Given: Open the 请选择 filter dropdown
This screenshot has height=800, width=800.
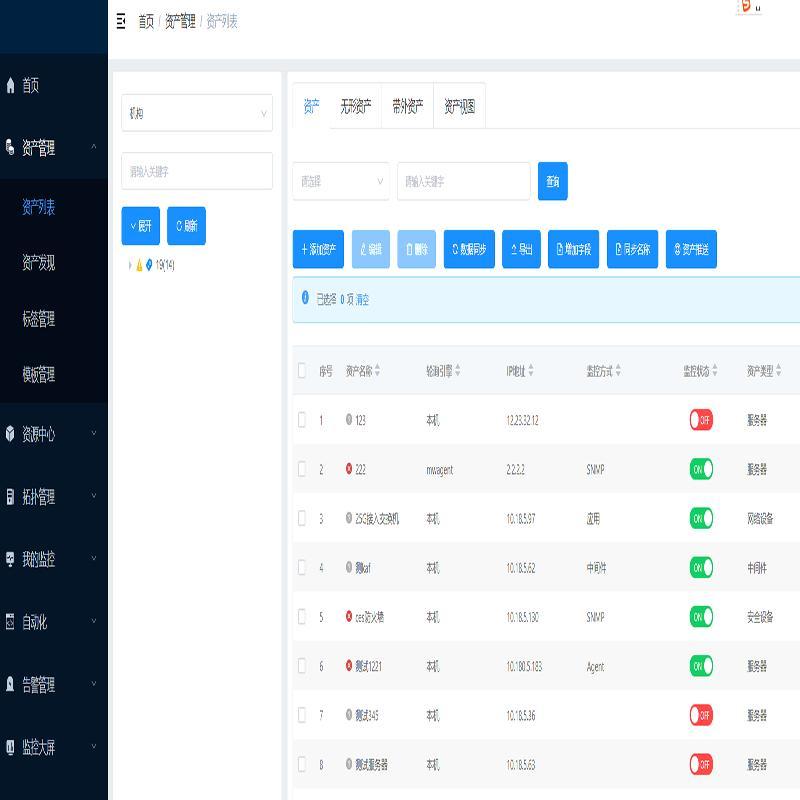Looking at the screenshot, I should (340, 181).
